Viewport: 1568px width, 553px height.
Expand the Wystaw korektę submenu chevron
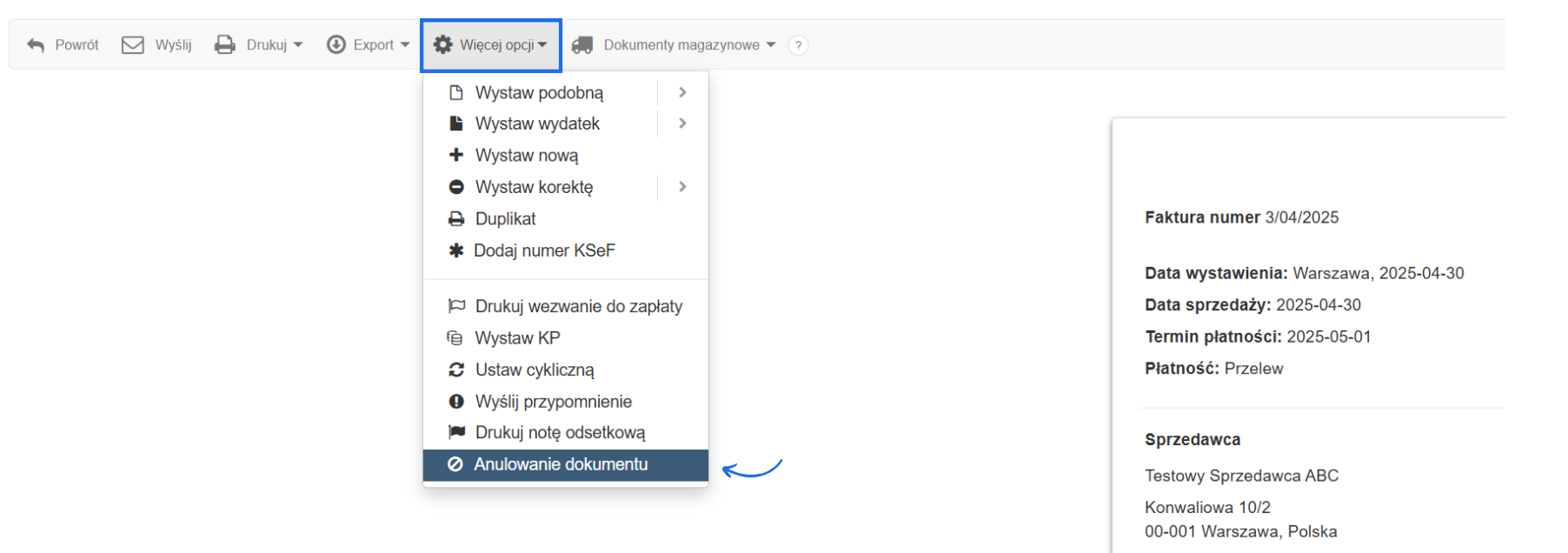[683, 187]
